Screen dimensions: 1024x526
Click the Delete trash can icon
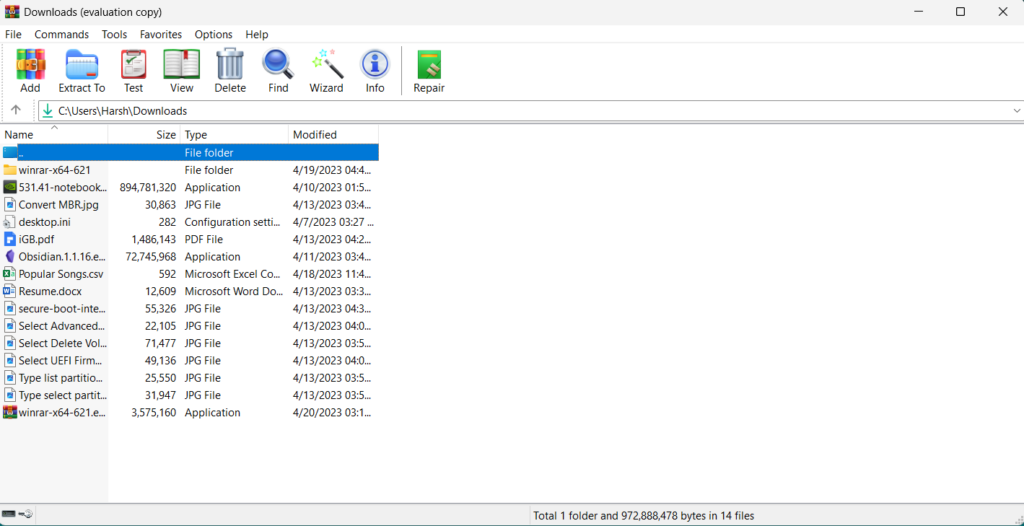click(x=230, y=71)
